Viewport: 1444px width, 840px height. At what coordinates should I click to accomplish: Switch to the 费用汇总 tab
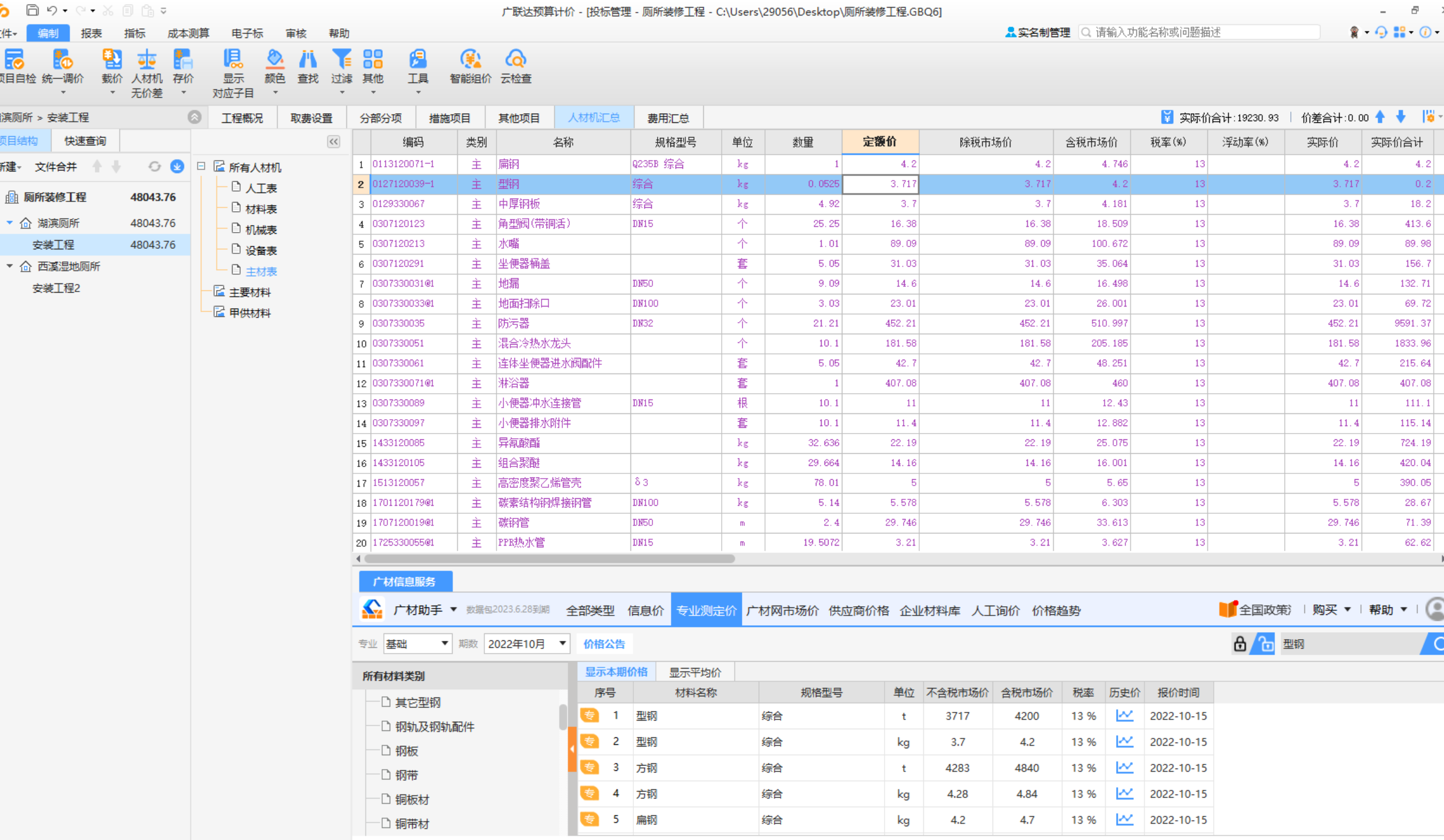[668, 118]
